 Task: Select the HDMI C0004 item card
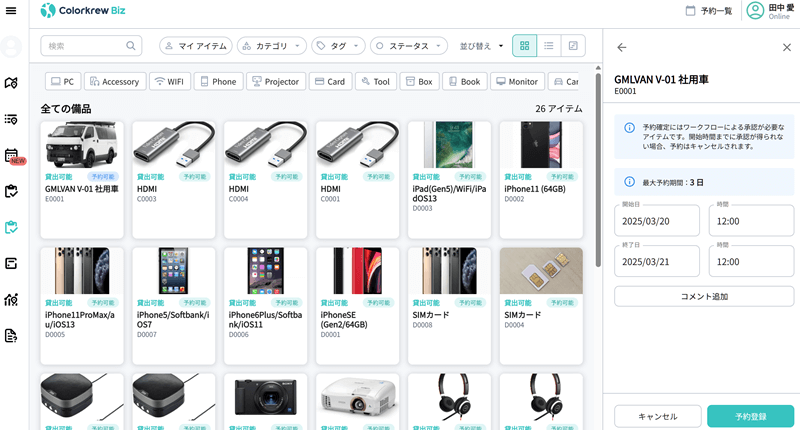(265, 180)
